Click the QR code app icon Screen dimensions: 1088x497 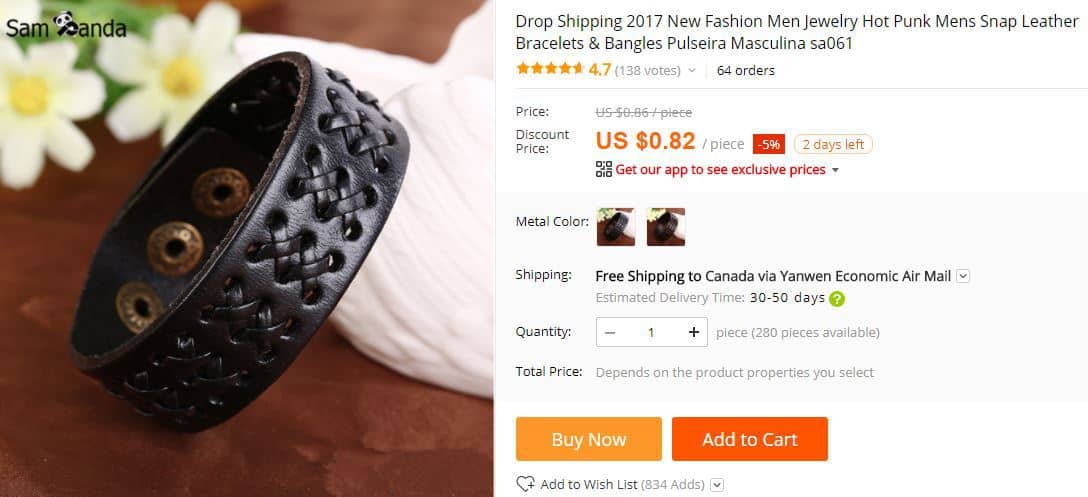click(x=603, y=169)
